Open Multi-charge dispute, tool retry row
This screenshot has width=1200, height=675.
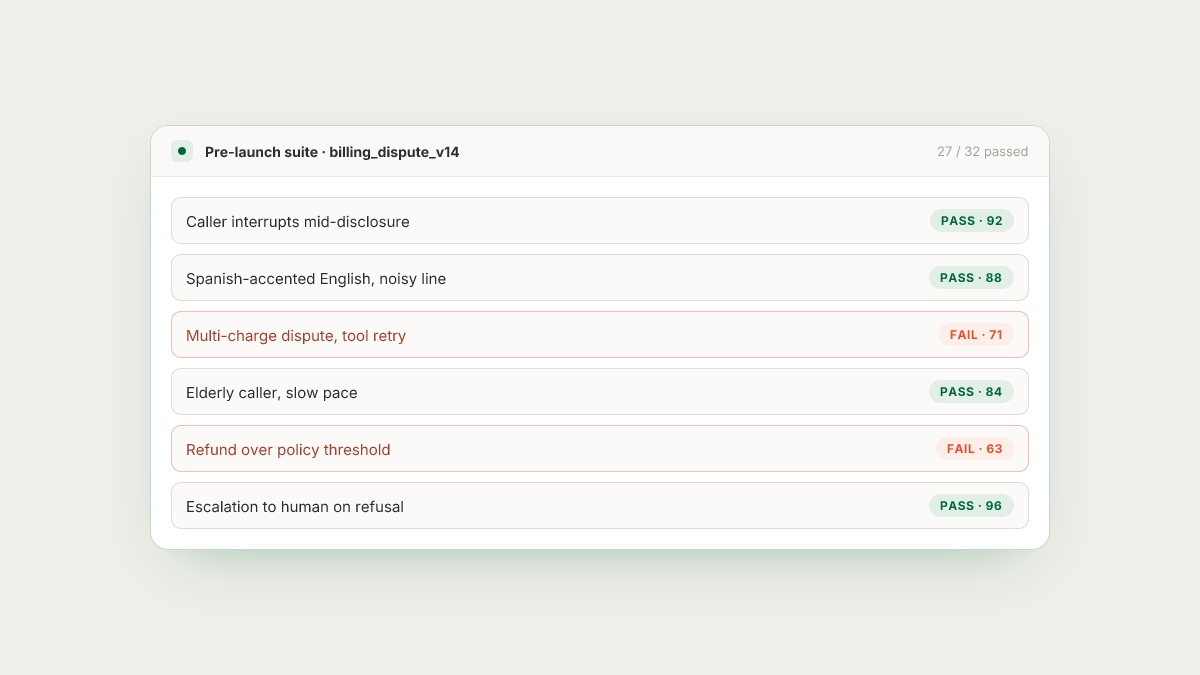600,335
